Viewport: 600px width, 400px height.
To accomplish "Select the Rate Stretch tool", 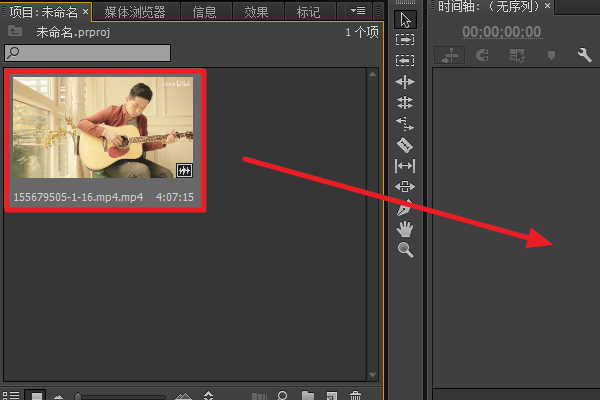I will tap(405, 124).
